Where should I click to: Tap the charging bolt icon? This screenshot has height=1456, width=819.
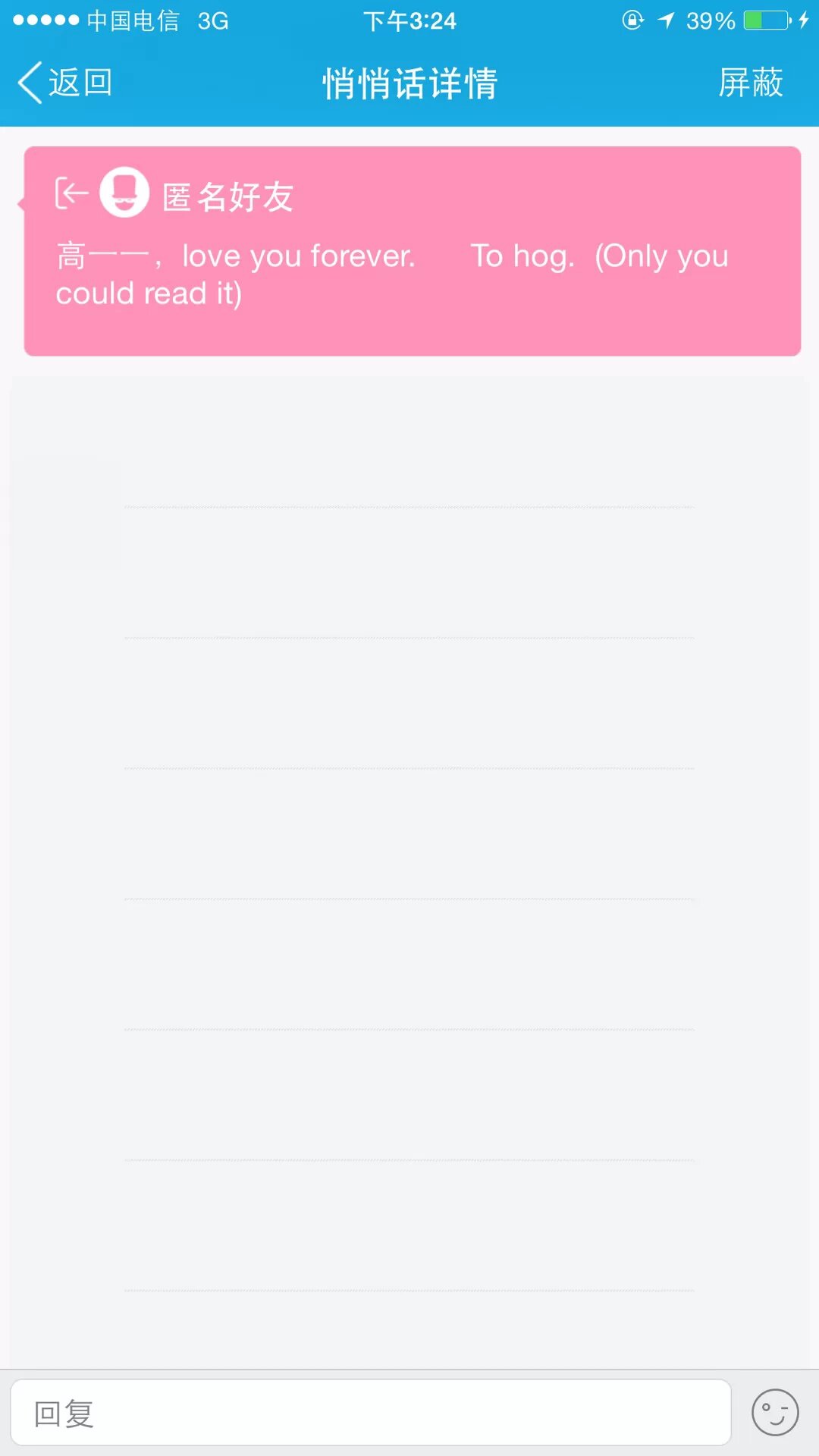[804, 20]
